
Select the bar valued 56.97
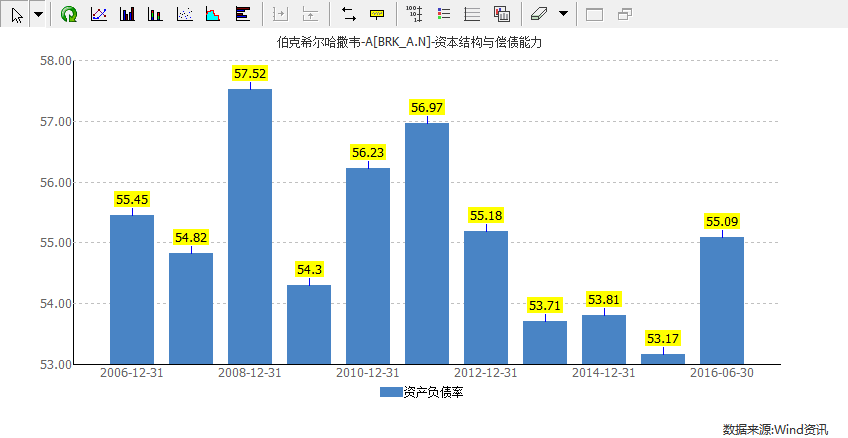[427, 243]
